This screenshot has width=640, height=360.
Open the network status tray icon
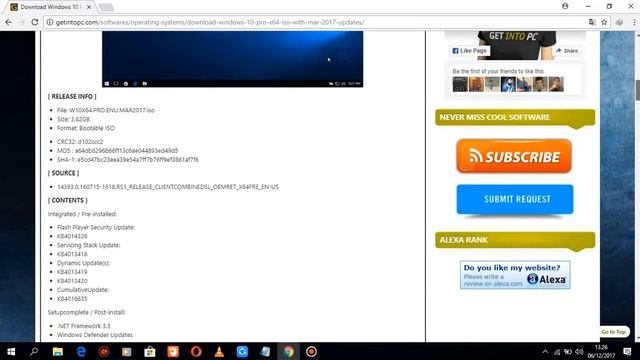[x=557, y=351]
